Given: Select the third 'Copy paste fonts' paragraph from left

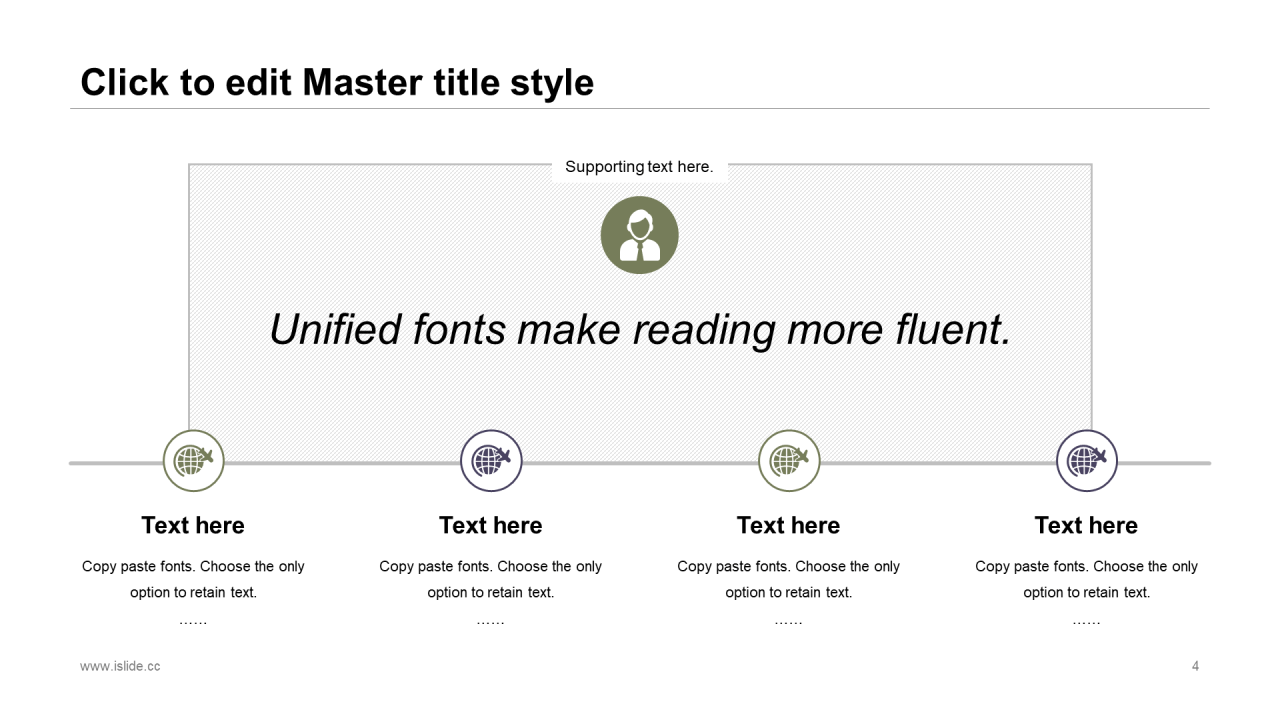Looking at the screenshot, I should (789, 579).
